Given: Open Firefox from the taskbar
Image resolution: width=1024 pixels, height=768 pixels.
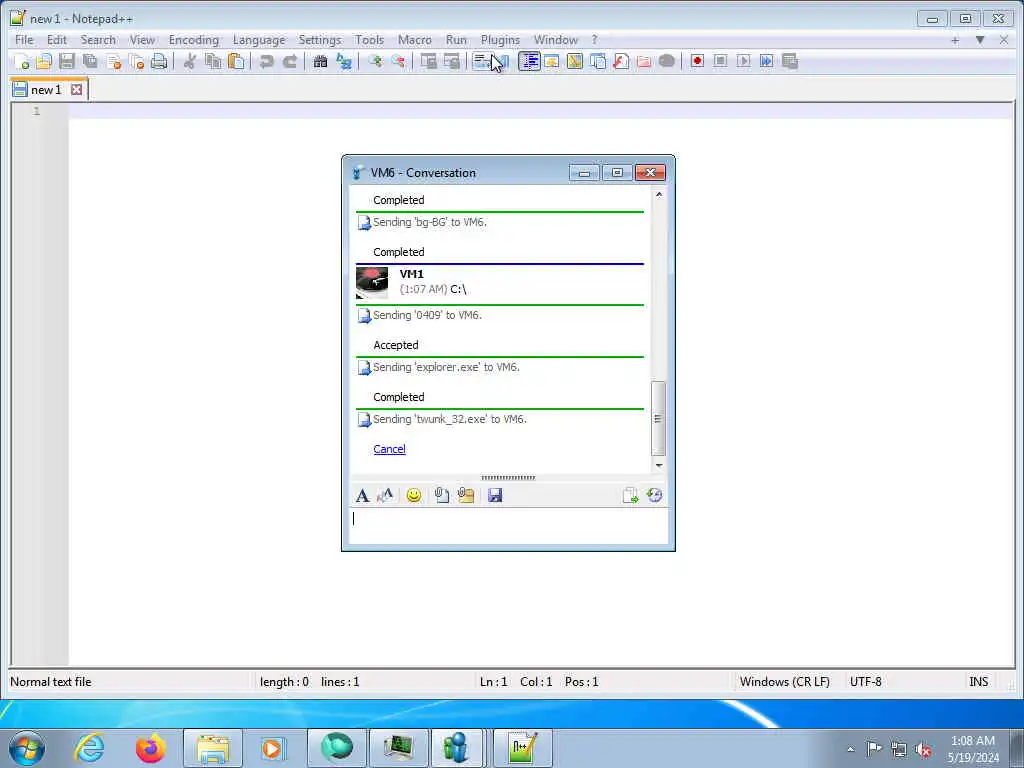Looking at the screenshot, I should (x=150, y=748).
